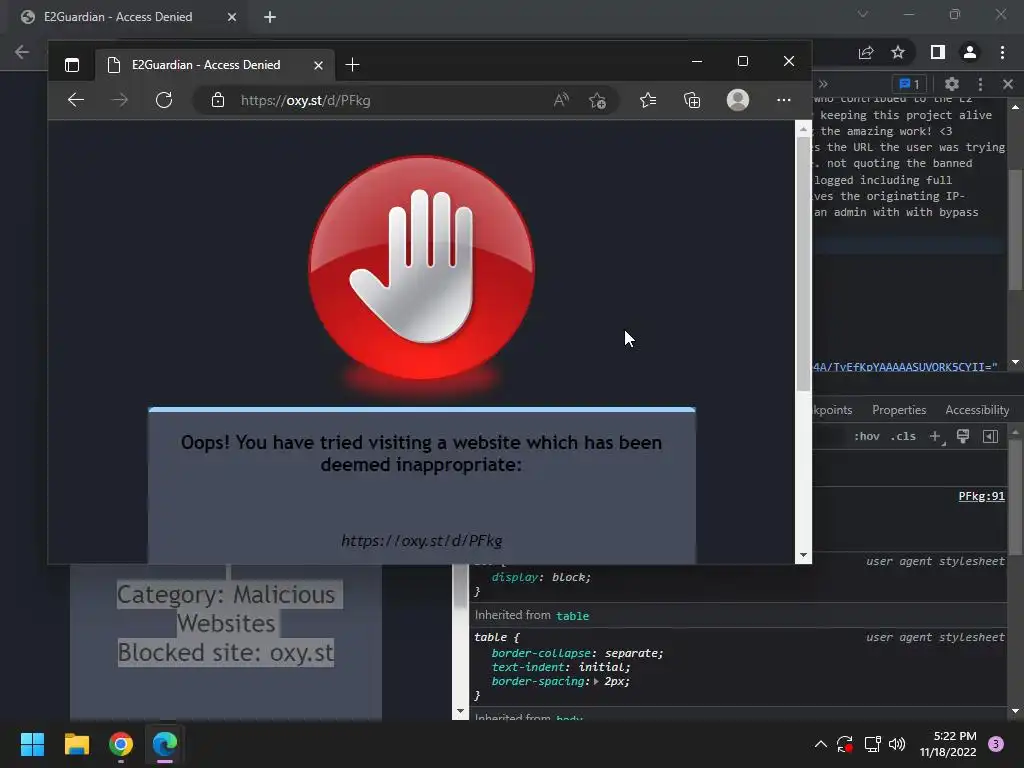
Task: Click text-indent: initial property
Action: tap(560, 667)
